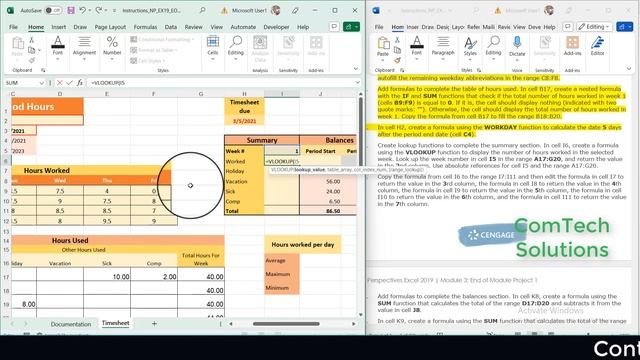Open the Automate tab in Excel

point(243,27)
